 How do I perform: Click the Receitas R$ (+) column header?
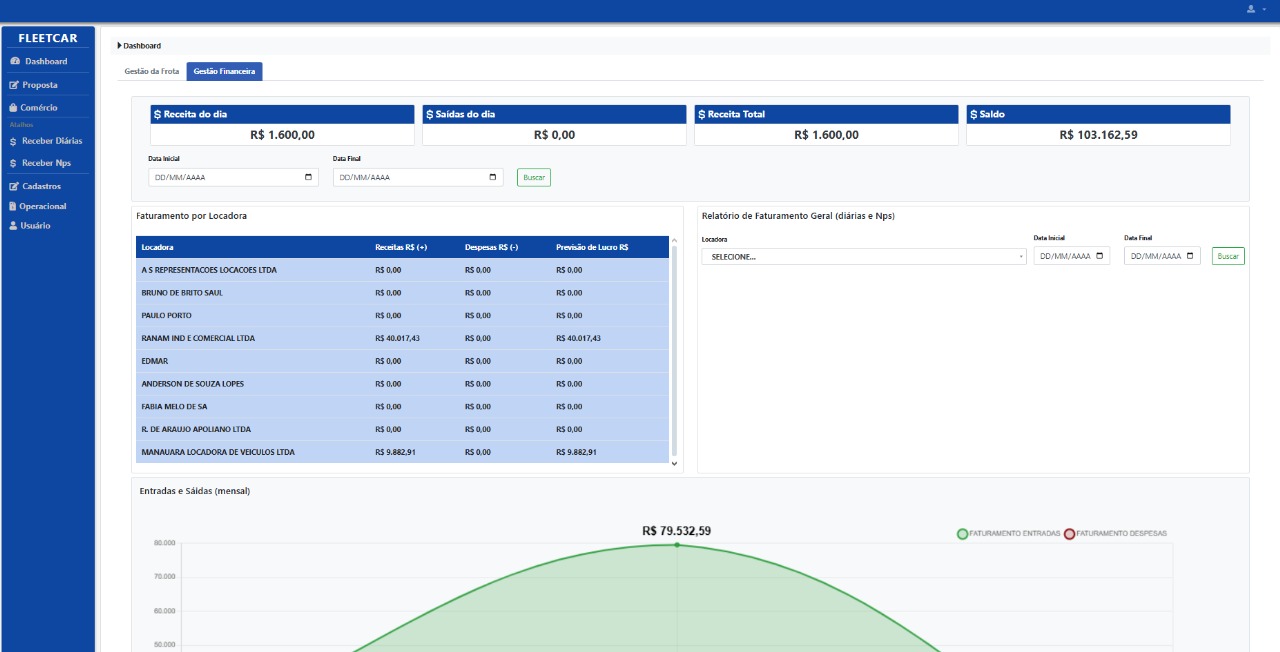click(x=401, y=247)
